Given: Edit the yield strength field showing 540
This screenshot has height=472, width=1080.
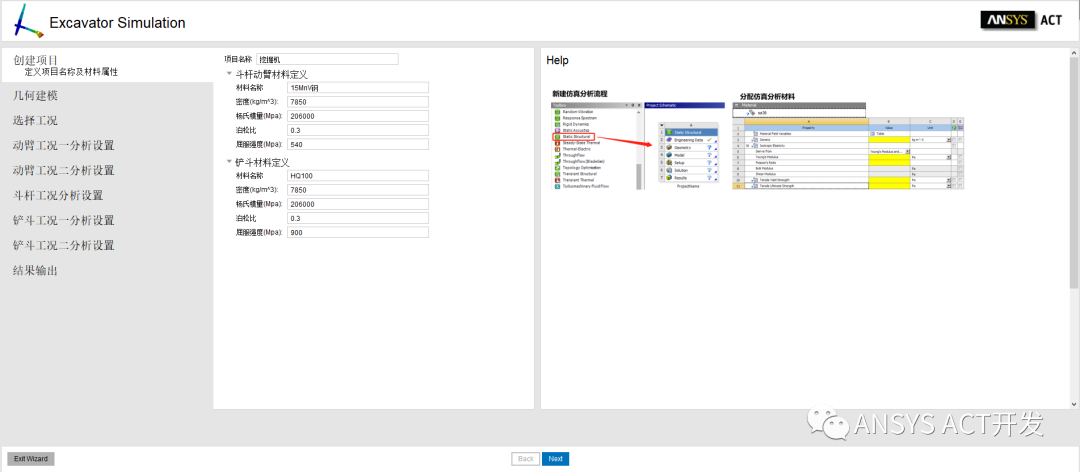Looking at the screenshot, I should (357, 145).
